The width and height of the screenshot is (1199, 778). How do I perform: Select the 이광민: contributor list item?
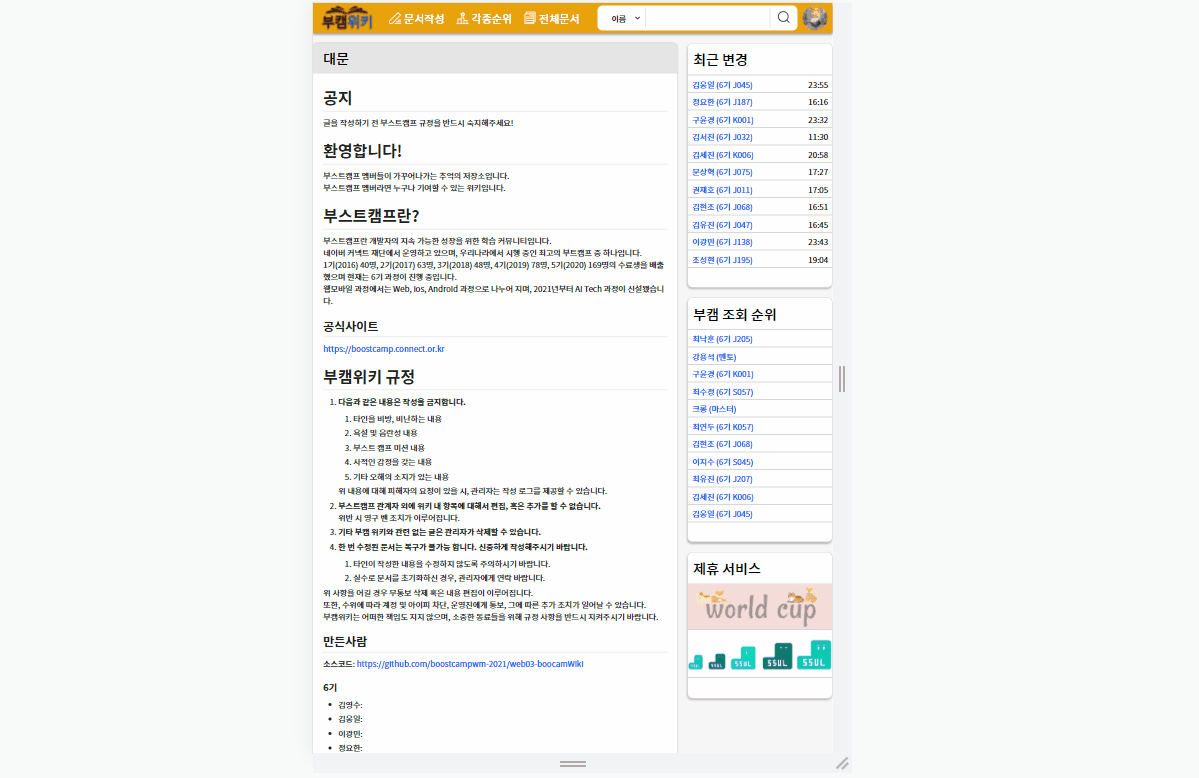tap(350, 734)
